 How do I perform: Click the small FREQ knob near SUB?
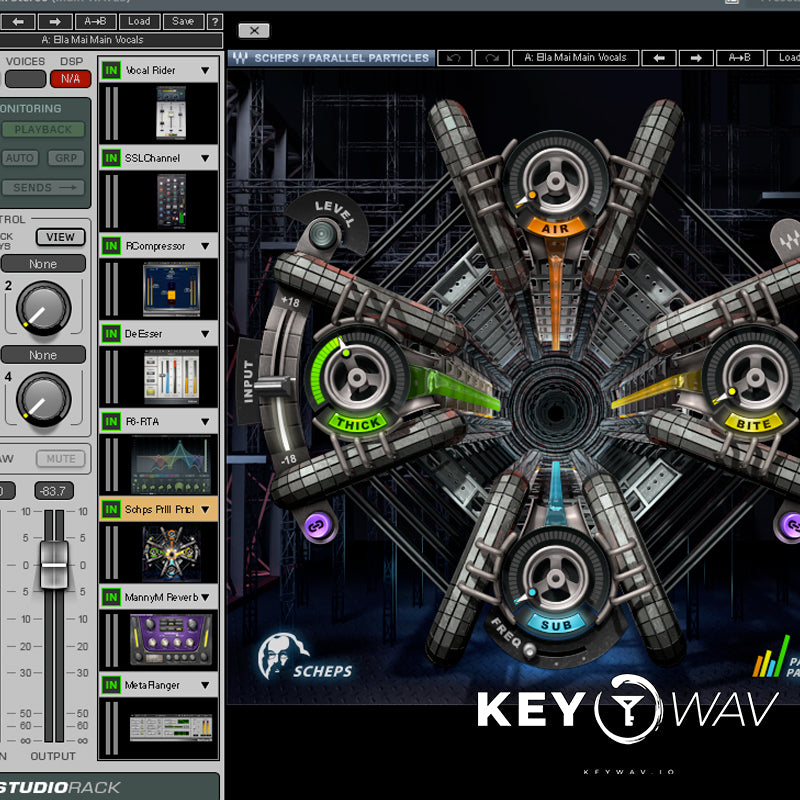(530, 651)
